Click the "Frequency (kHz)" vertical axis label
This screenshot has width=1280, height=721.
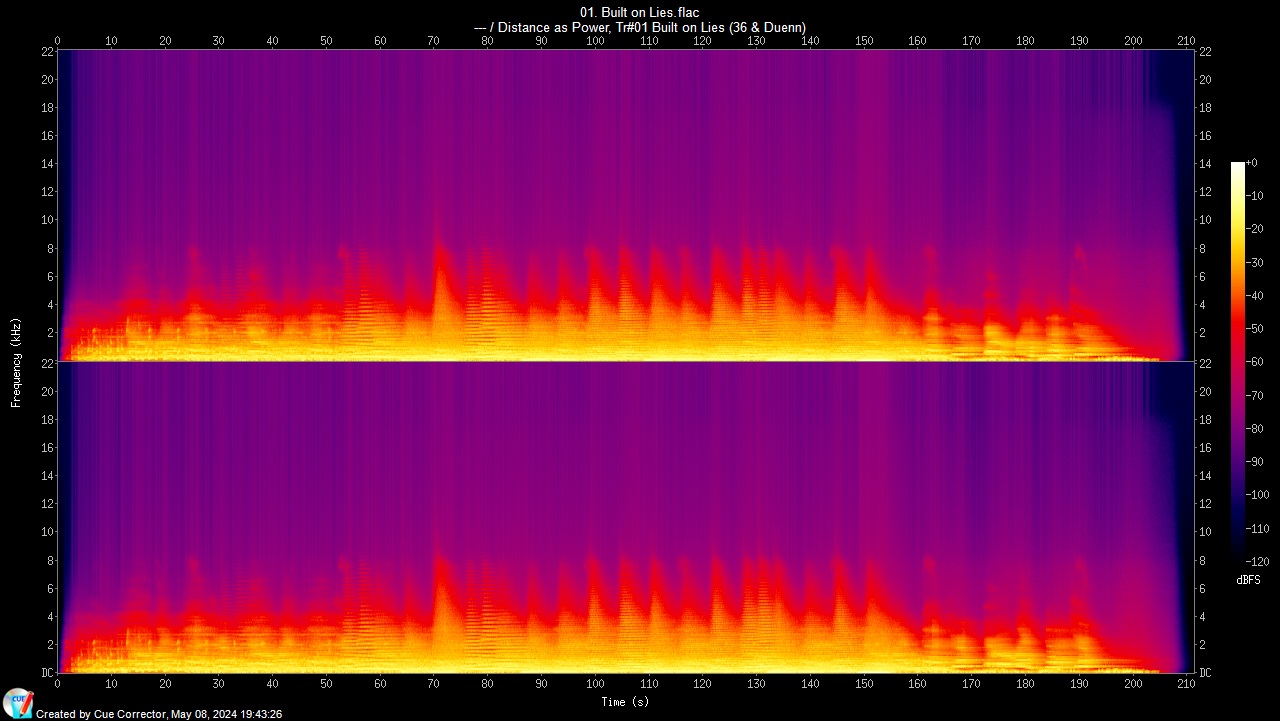(x=17, y=360)
